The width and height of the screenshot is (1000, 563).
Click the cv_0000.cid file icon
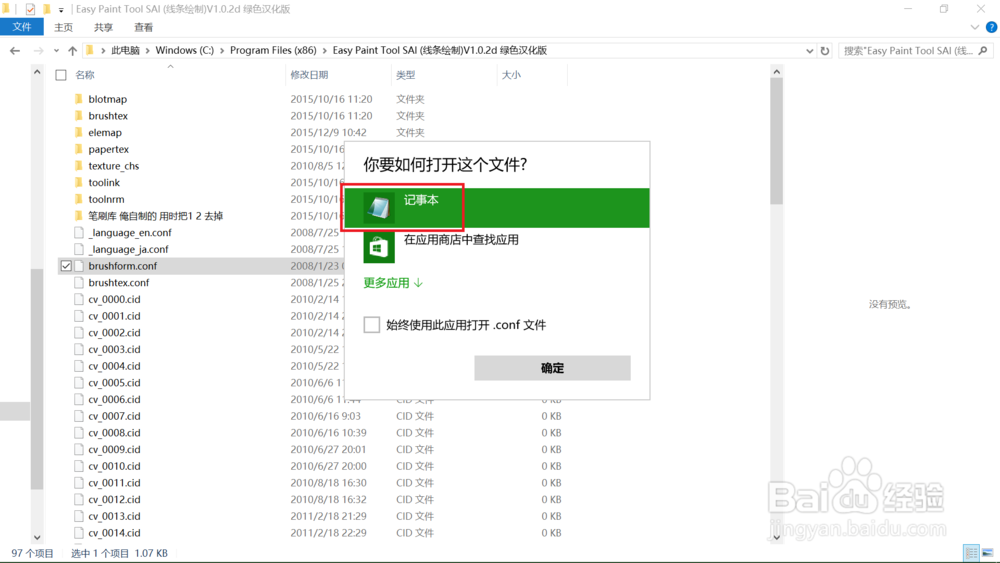[x=78, y=299]
